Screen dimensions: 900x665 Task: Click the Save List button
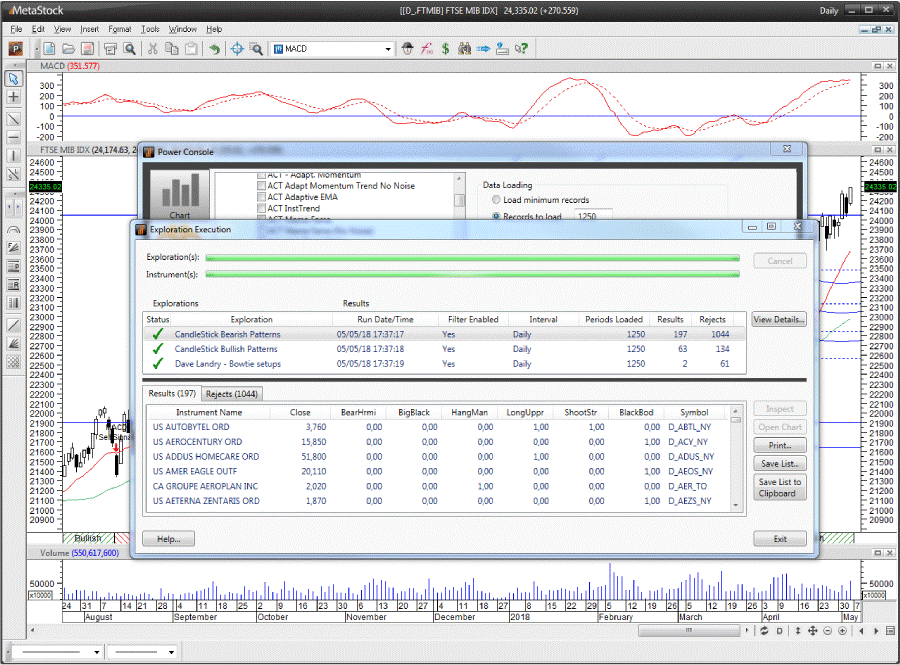pyautogui.click(x=779, y=464)
